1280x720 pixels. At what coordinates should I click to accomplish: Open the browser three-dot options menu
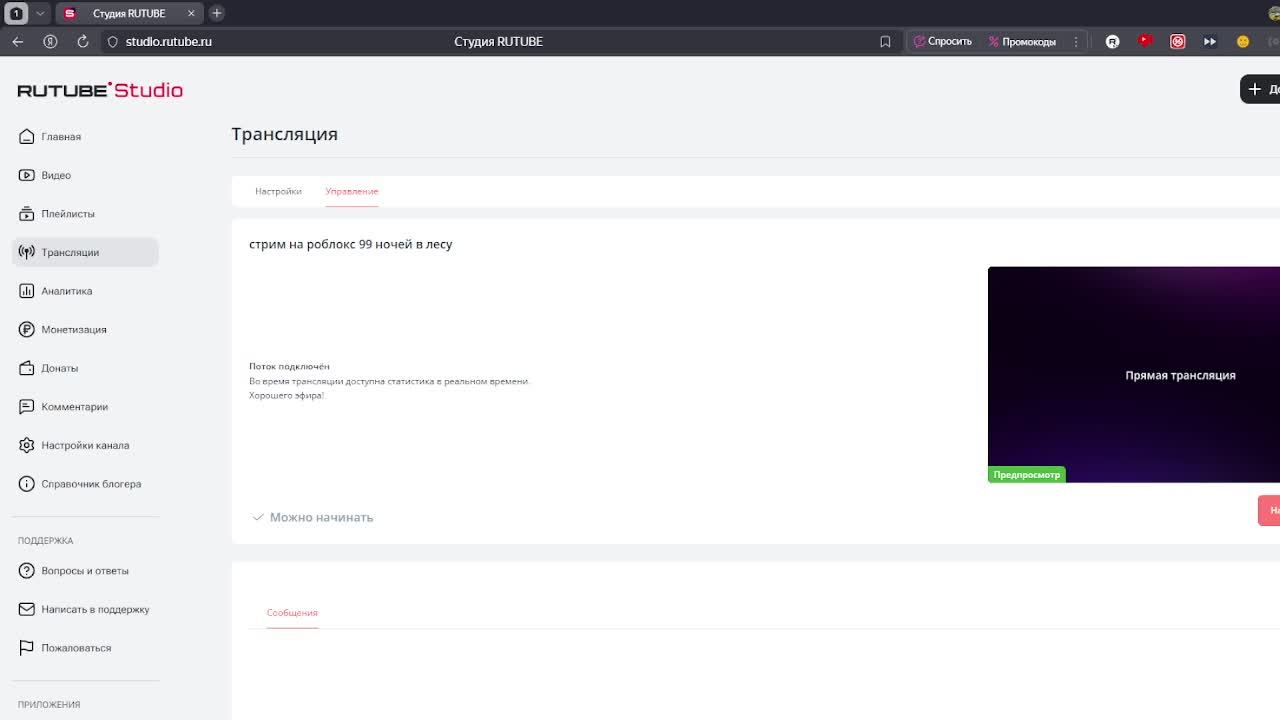[1076, 41]
